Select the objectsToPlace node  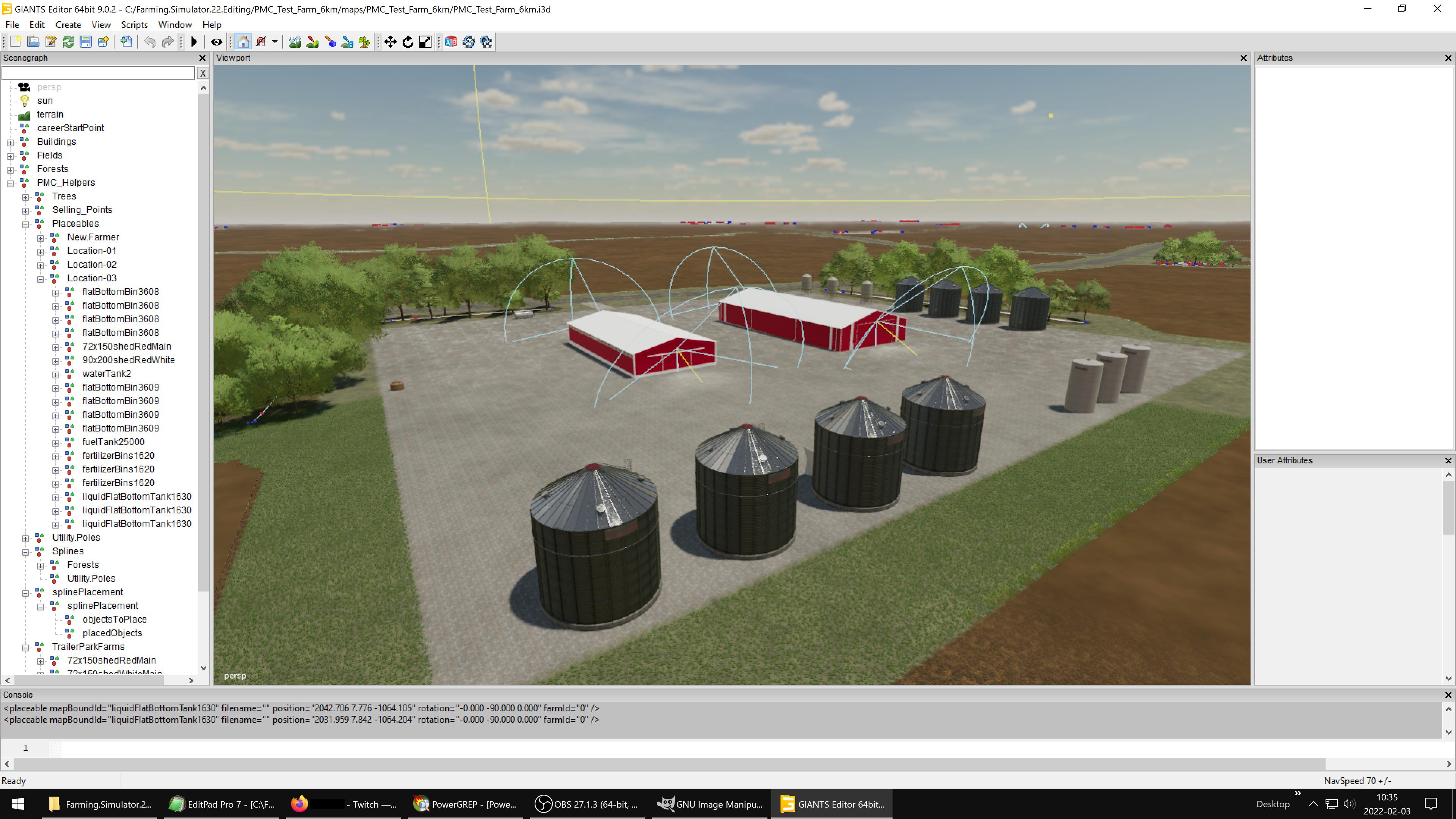pos(114,620)
